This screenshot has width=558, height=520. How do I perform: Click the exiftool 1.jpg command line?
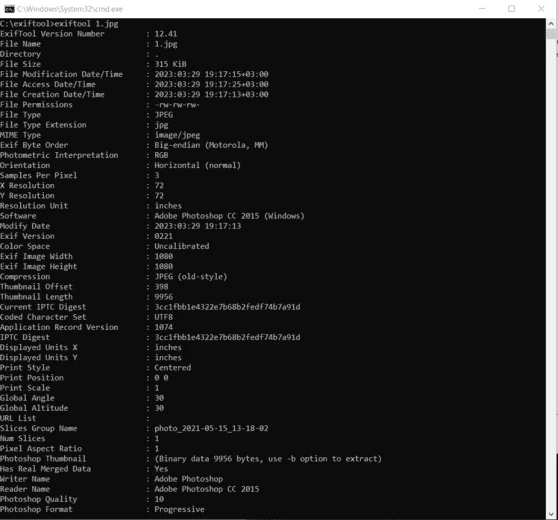tap(59, 24)
